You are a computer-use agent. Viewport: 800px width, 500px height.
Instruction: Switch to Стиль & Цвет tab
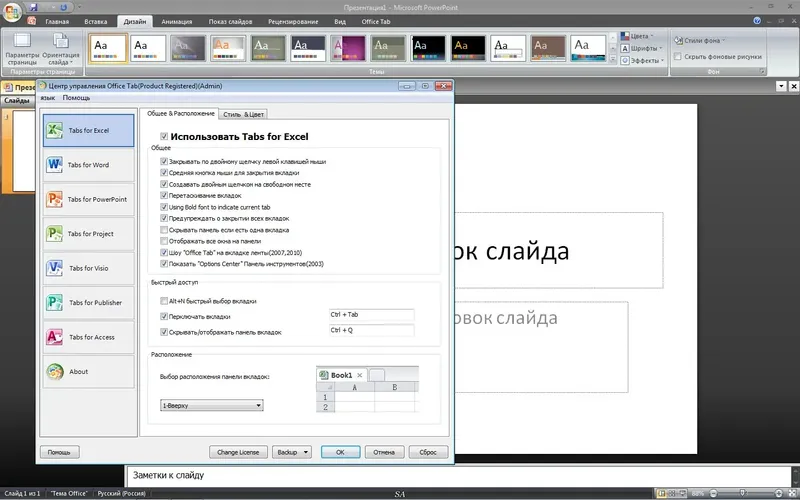tap(243, 114)
